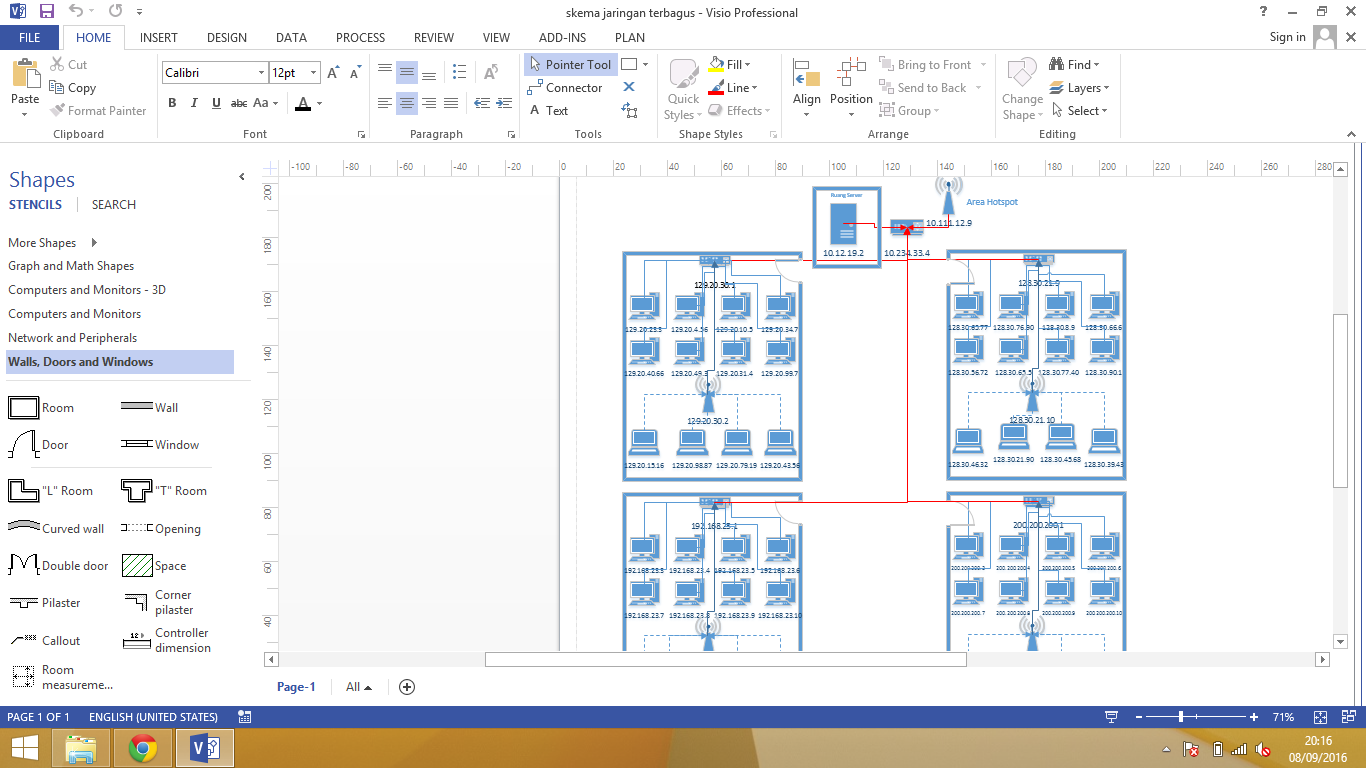Collapse the Shapes pane with arrow
The width and height of the screenshot is (1366, 768).
242,177
